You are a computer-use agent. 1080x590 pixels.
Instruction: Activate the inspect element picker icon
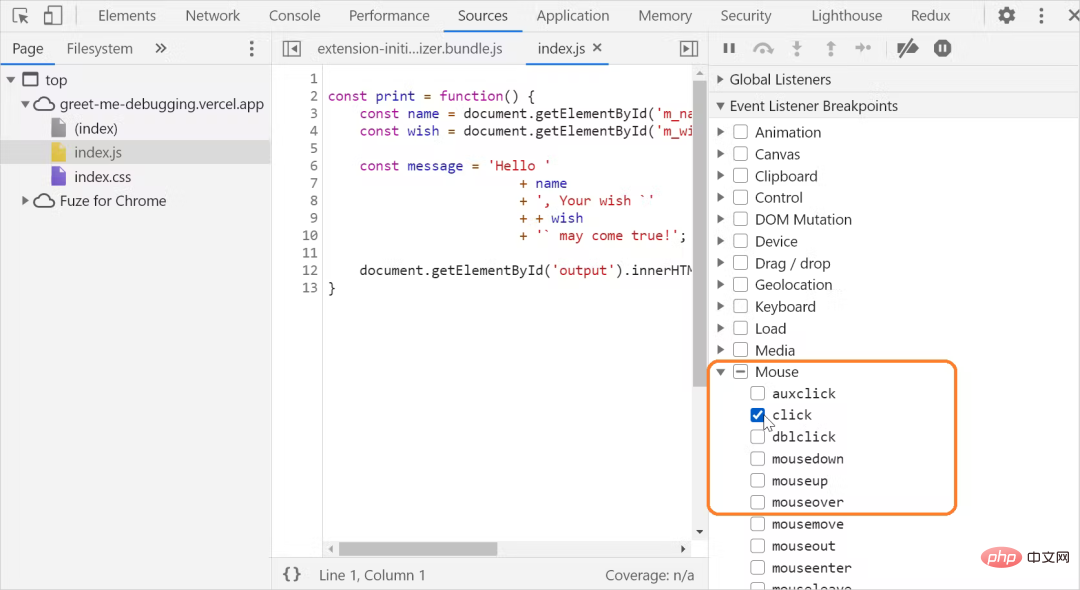21,15
